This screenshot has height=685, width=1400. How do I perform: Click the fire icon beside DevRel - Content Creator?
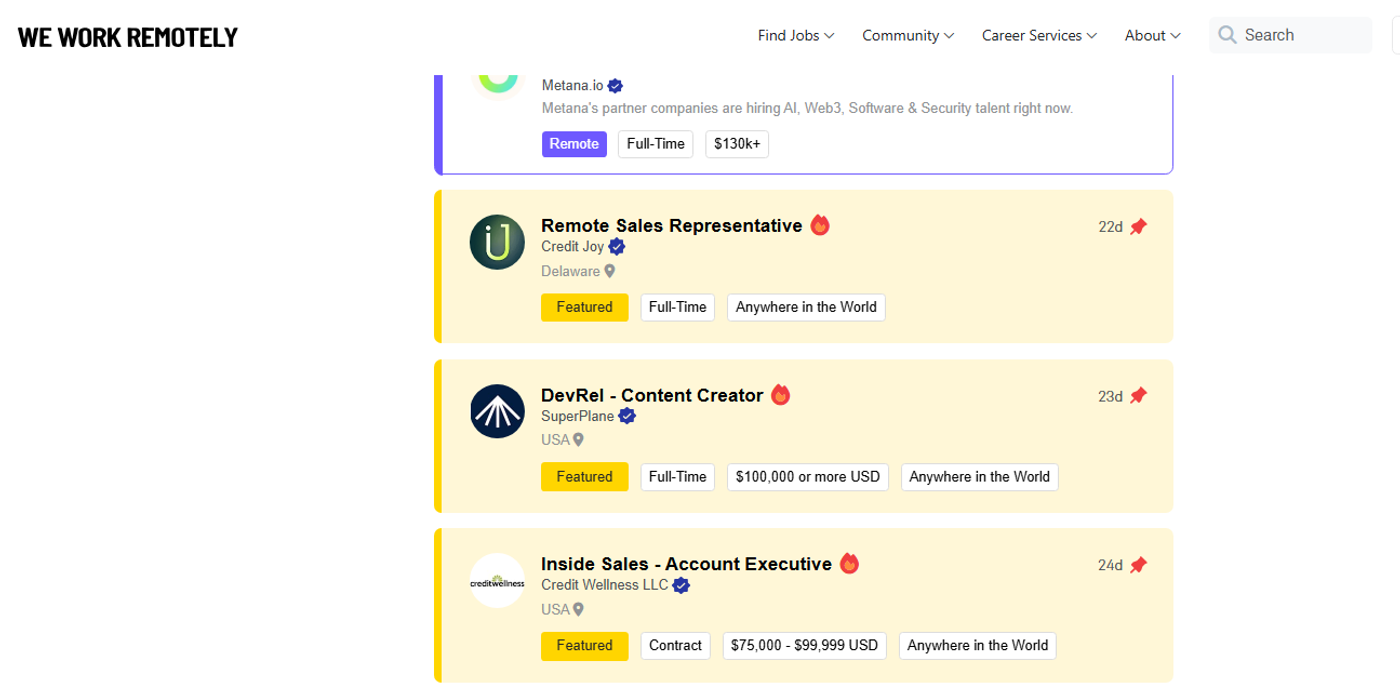781,394
